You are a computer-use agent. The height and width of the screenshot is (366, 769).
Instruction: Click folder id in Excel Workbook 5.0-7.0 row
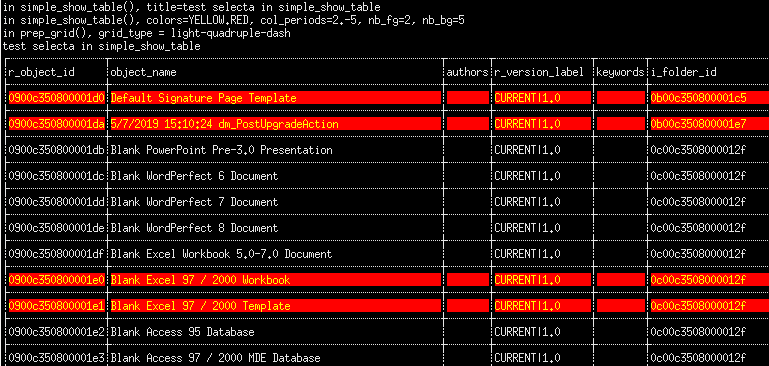click(699, 254)
